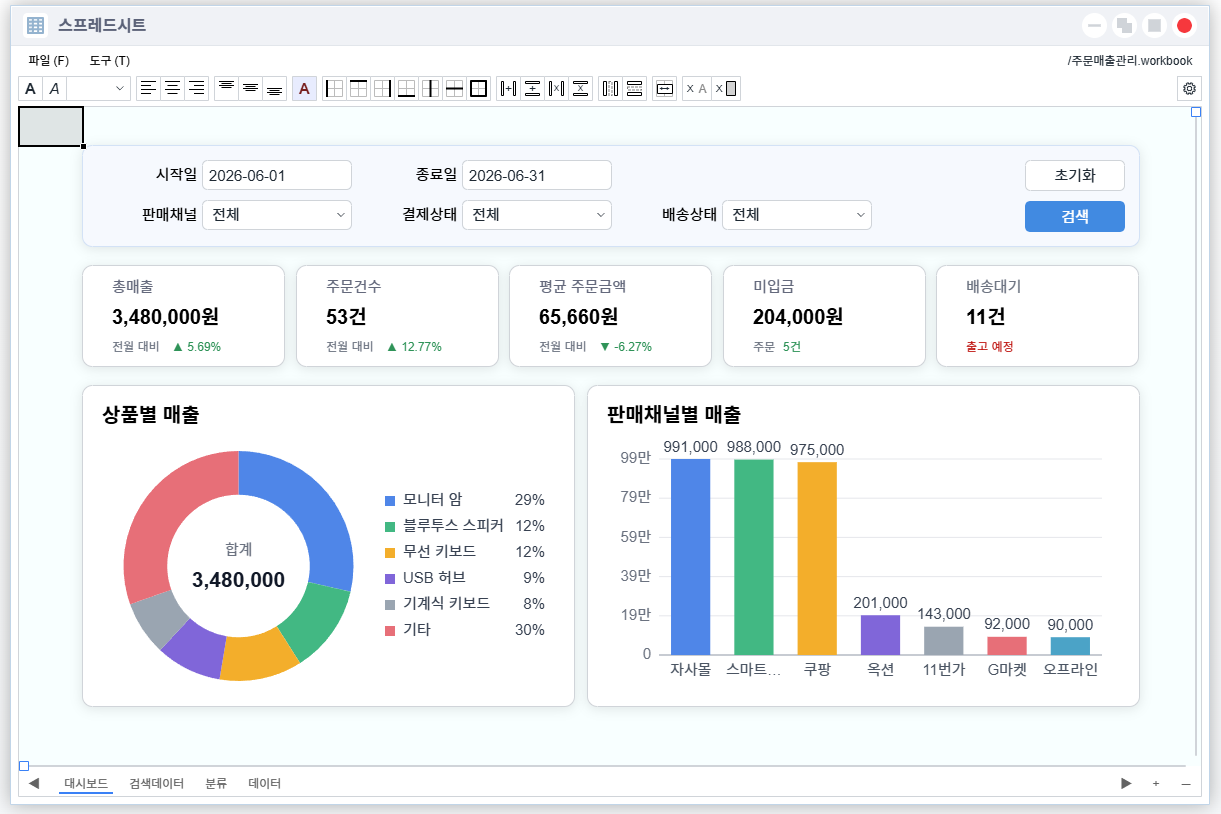
Task: Adjust row height toolbar icon
Action: click(634, 89)
